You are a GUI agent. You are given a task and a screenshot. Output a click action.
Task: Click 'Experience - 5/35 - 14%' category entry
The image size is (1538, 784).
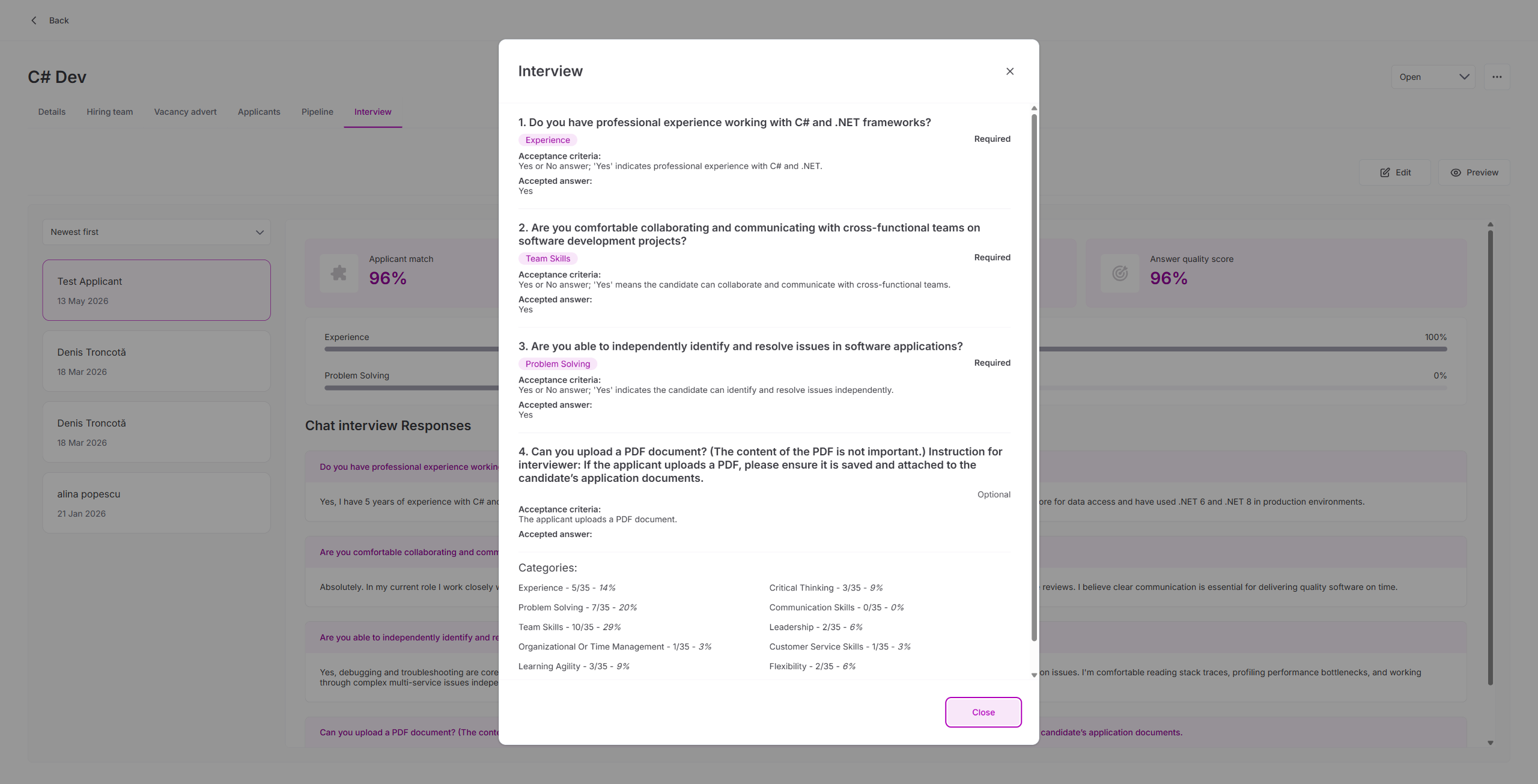click(567, 588)
